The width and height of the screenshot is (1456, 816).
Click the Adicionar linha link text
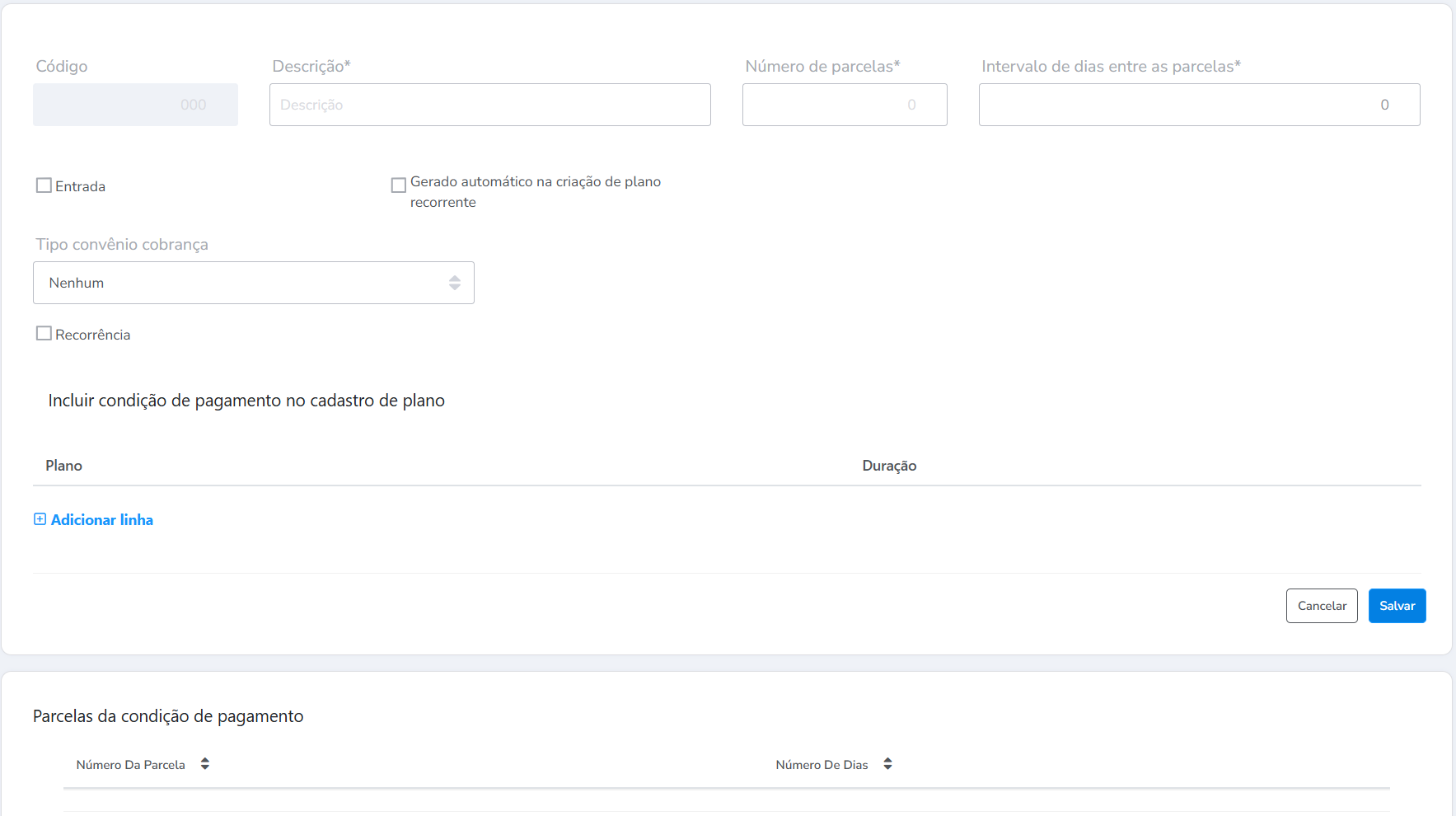(x=102, y=520)
